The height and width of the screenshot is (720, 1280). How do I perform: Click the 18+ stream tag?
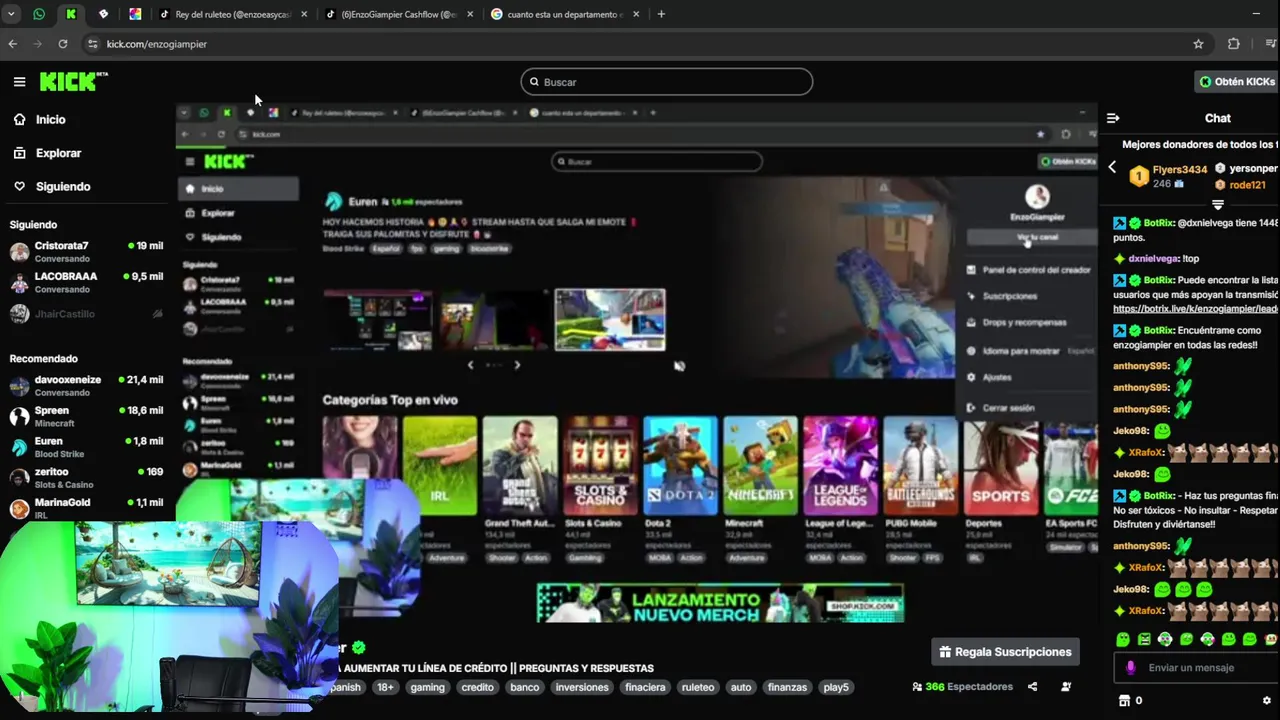pyautogui.click(x=385, y=688)
